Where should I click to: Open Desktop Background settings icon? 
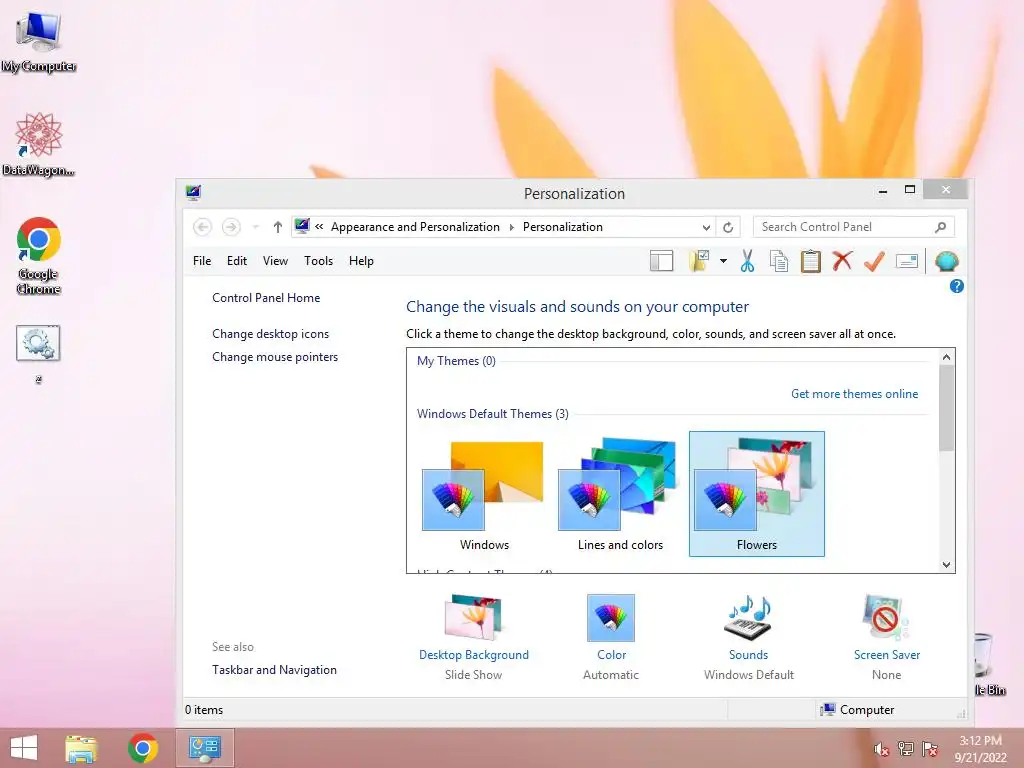tap(473, 617)
